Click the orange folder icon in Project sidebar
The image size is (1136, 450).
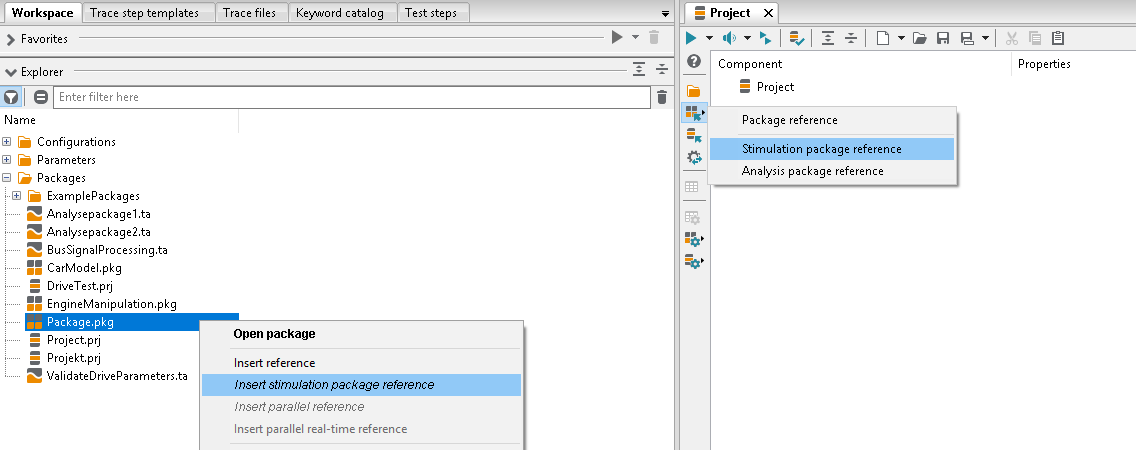tap(693, 91)
